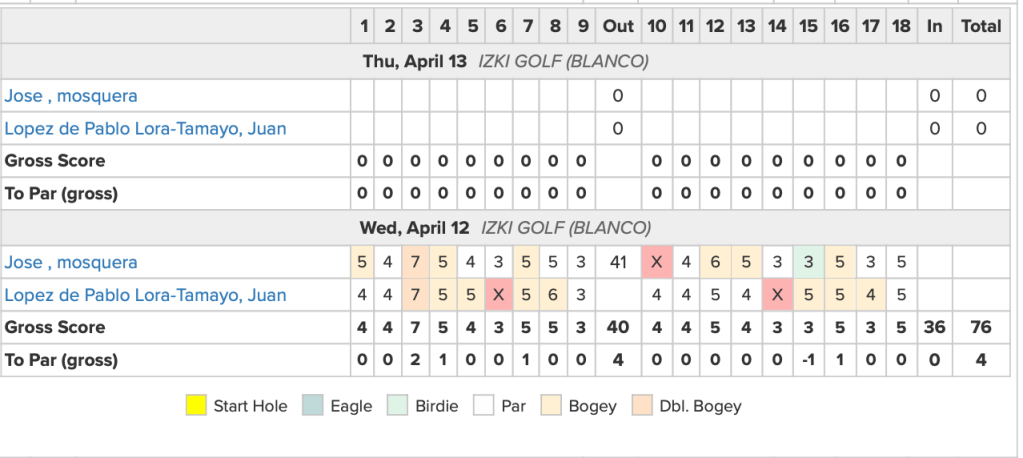Click Lopez de Pablo's red X on hole 14
This screenshot has height=458, width=1023.
point(777,295)
